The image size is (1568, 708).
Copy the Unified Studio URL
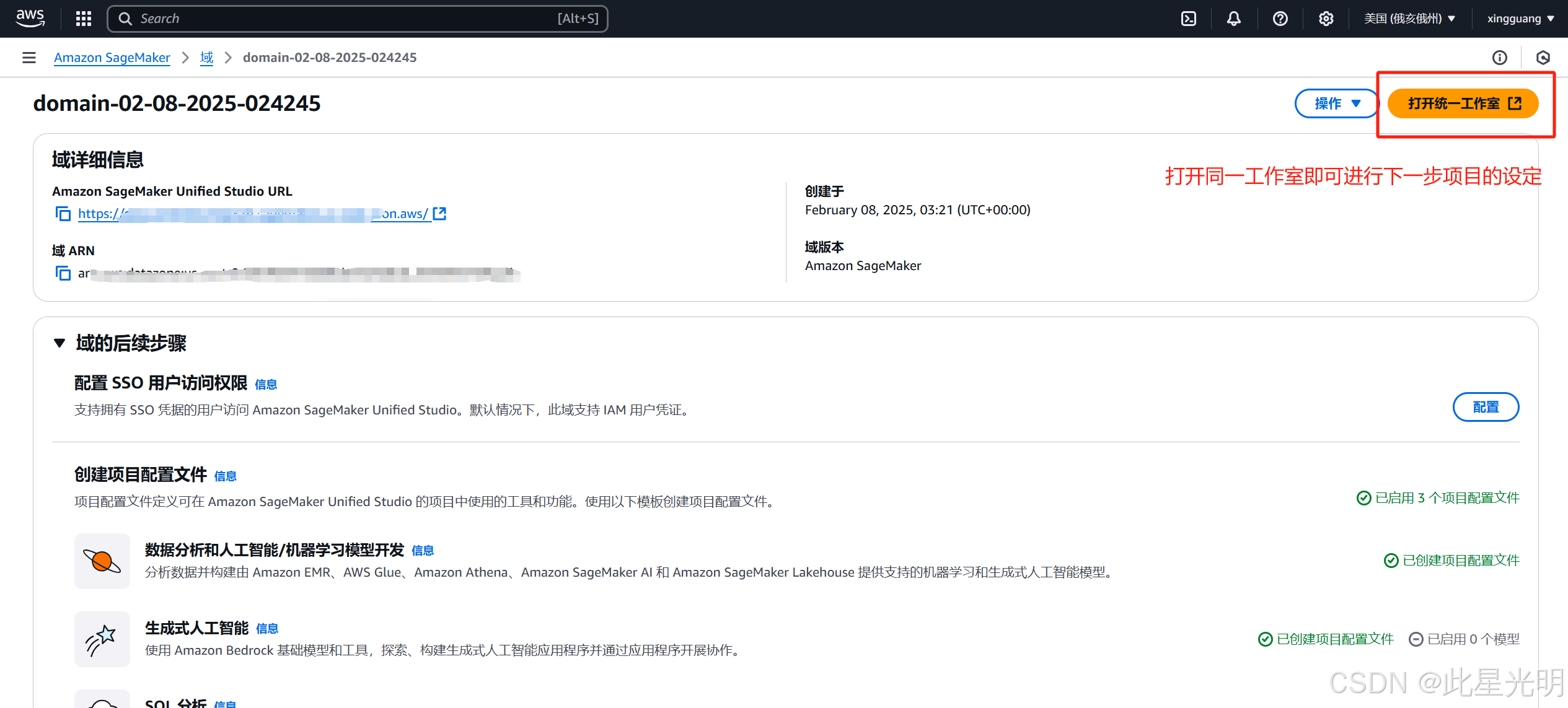coord(63,214)
